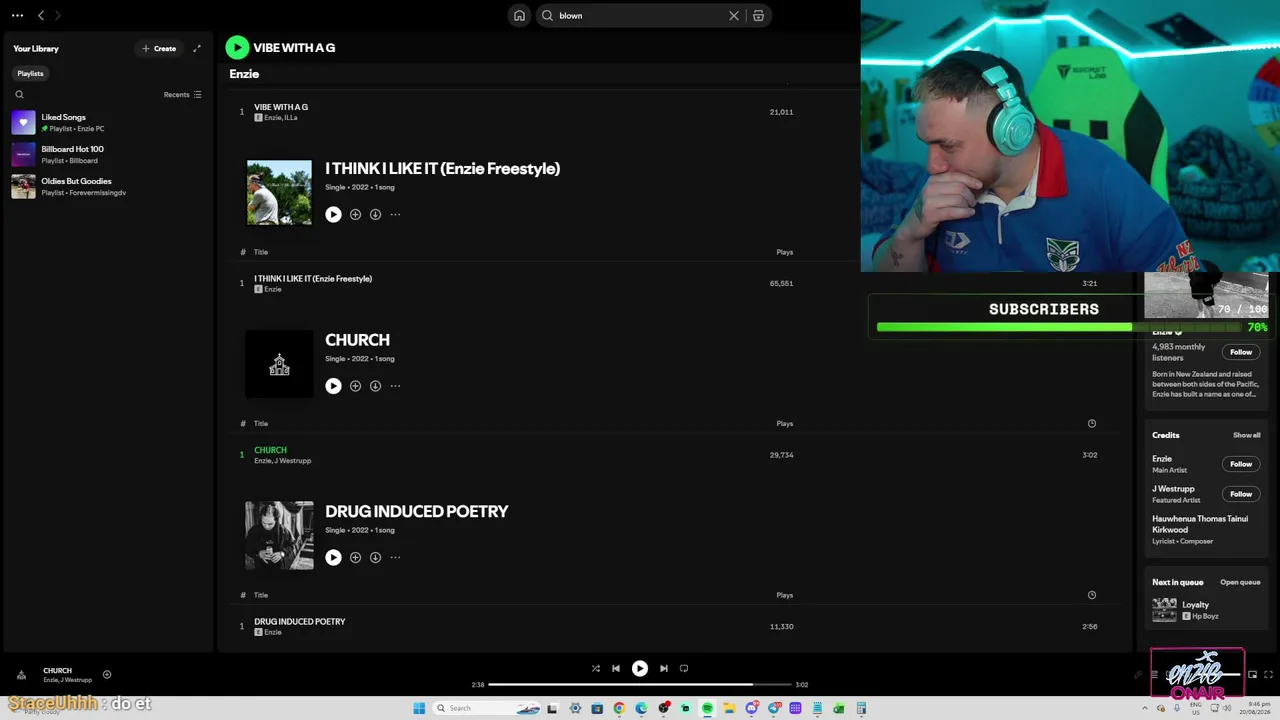Image resolution: width=1280 pixels, height=720 pixels.
Task: Play the CHURCH single
Action: pyautogui.click(x=333, y=386)
